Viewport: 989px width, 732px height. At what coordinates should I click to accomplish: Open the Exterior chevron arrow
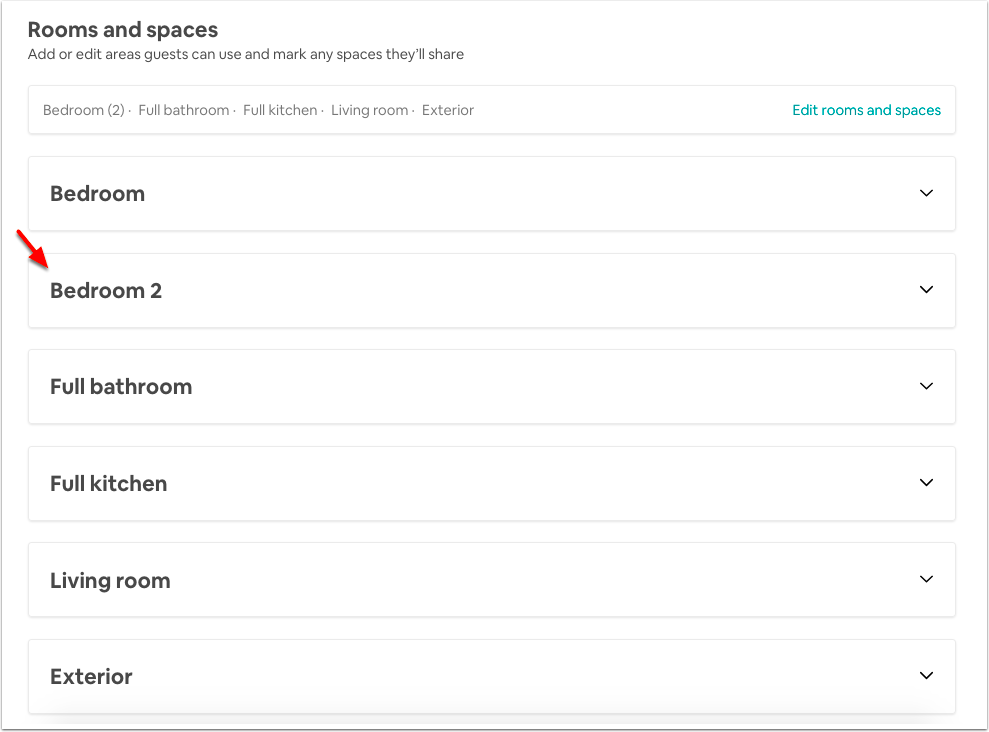point(926,675)
